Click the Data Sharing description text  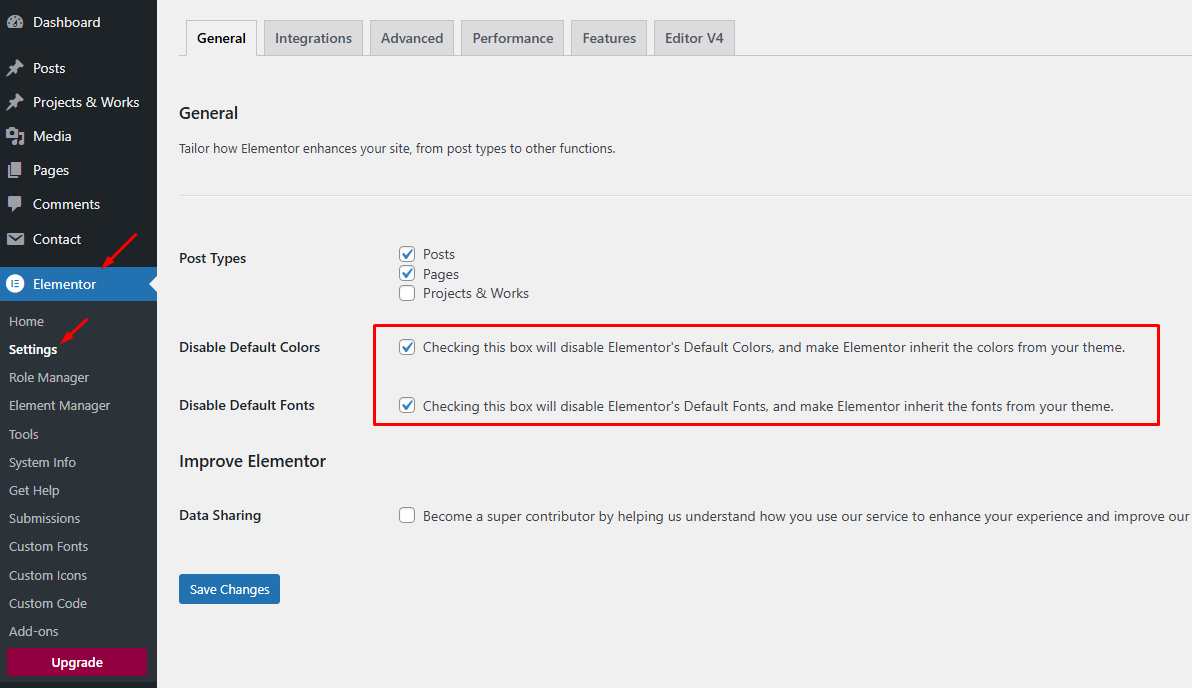807,516
